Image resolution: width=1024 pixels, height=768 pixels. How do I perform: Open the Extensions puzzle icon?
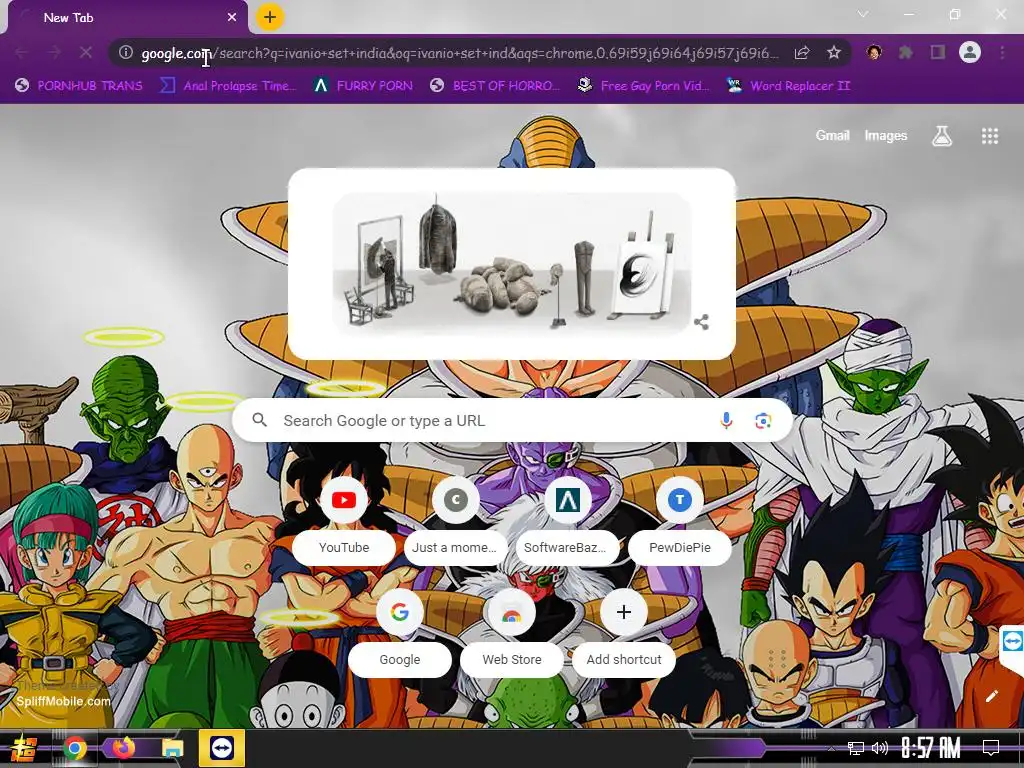[x=906, y=52]
